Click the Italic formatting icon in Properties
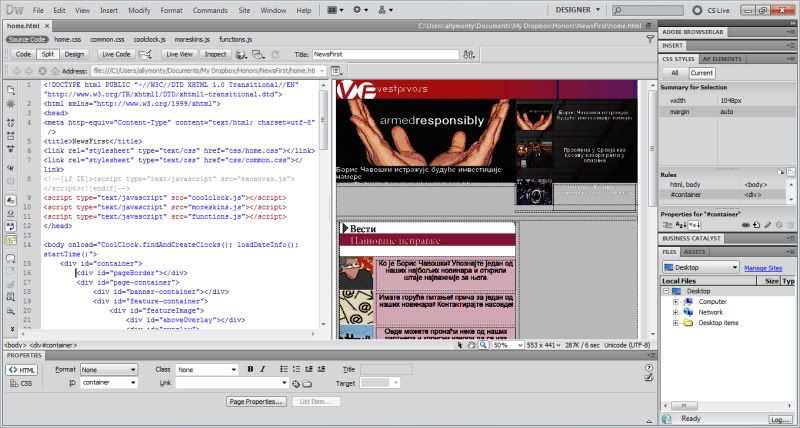800x428 pixels. (262, 370)
